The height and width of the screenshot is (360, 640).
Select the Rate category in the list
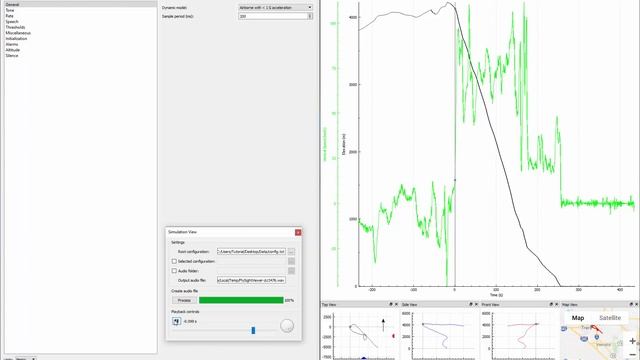[x=9, y=16]
